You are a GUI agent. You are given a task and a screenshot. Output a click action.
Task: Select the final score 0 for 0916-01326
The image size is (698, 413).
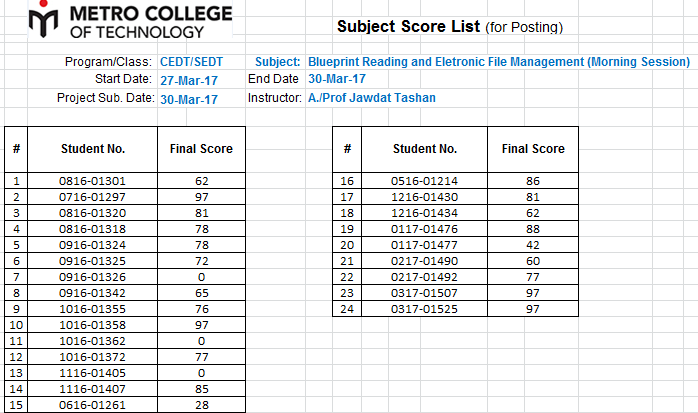(x=201, y=277)
